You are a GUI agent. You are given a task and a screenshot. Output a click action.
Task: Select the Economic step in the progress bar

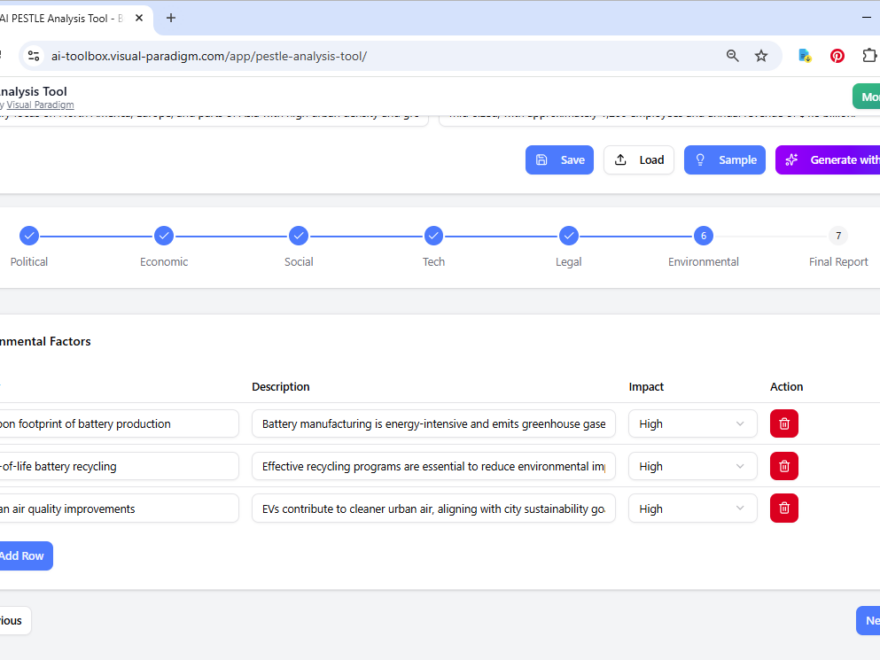coord(164,235)
